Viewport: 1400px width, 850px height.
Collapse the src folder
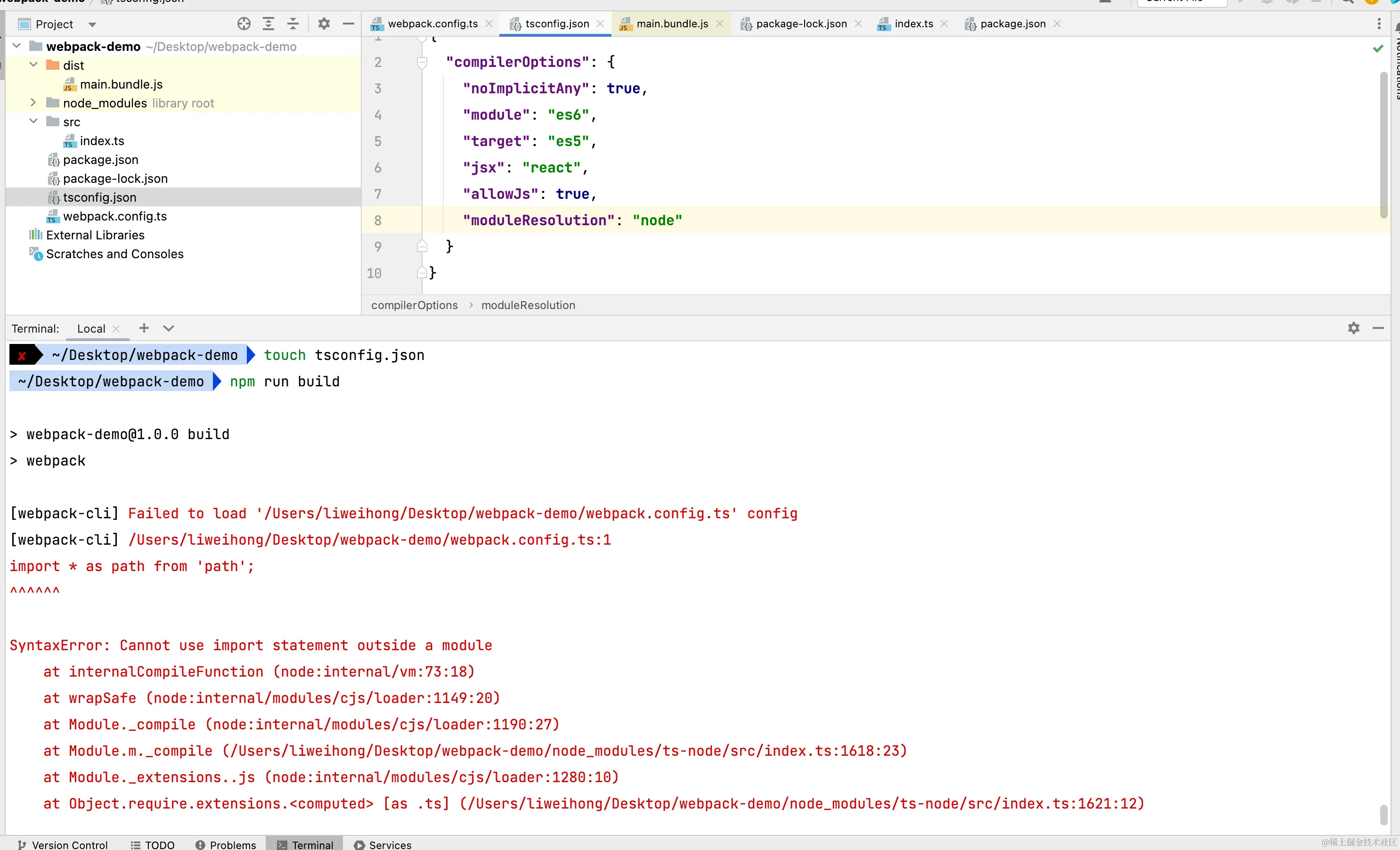[x=33, y=122]
